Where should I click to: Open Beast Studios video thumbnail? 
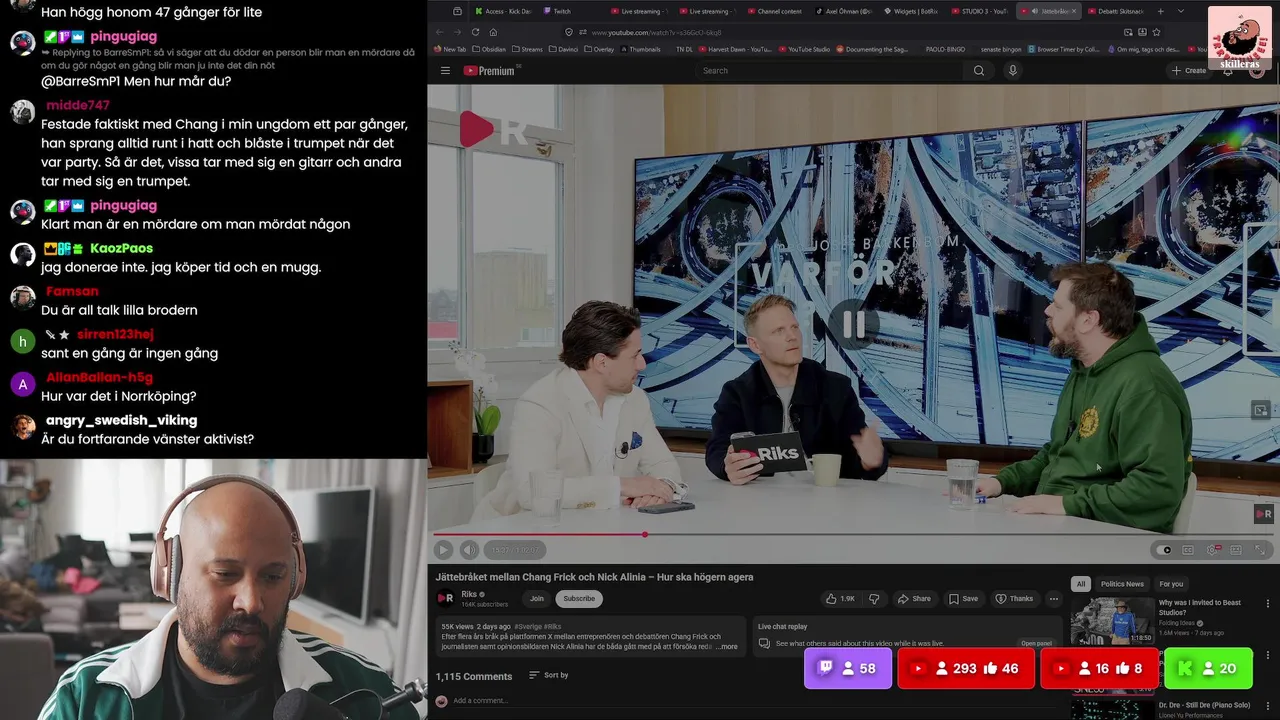[1112, 620]
